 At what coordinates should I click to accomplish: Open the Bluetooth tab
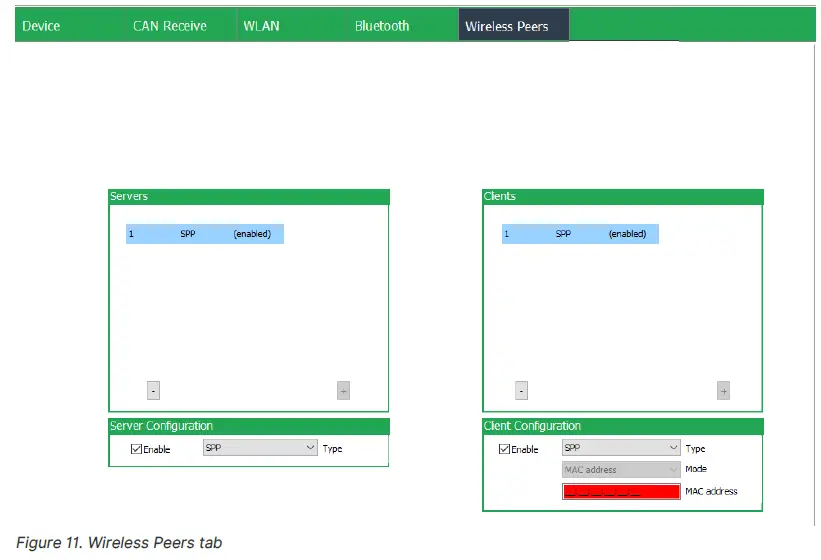[382, 26]
